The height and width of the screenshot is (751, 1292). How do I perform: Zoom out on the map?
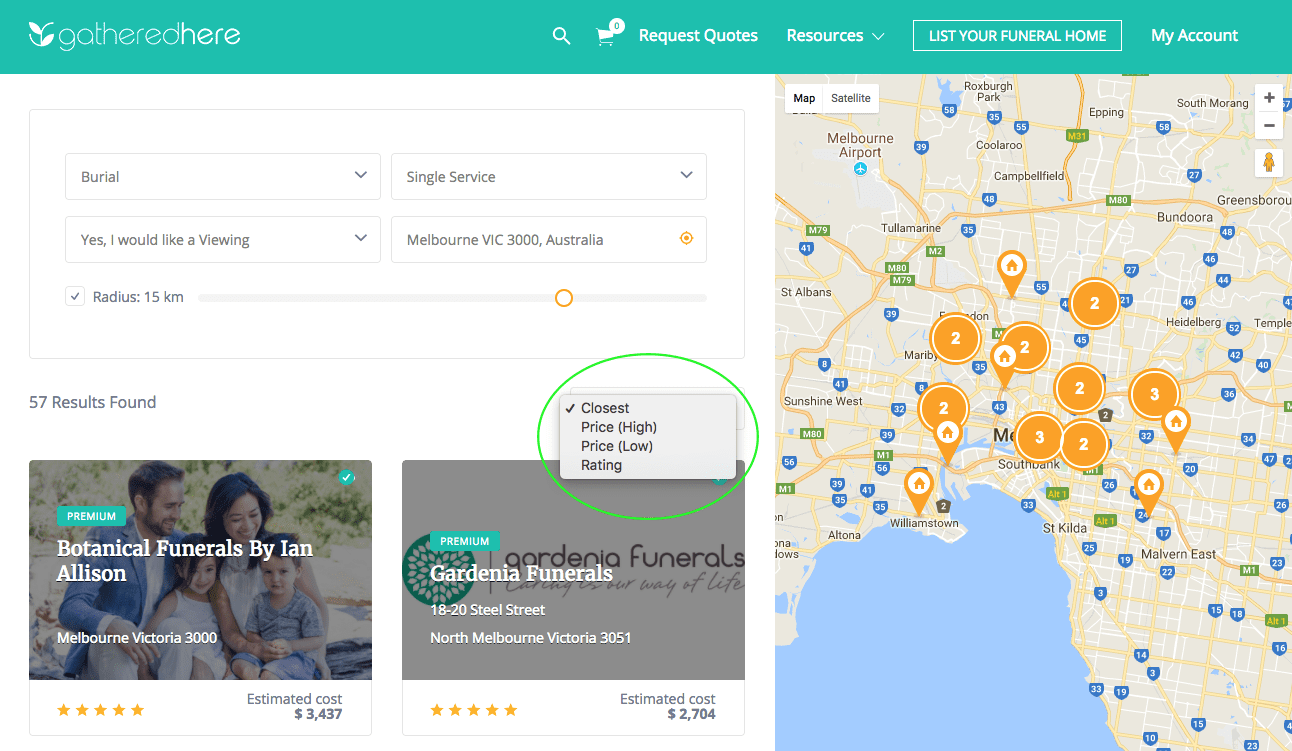click(1269, 126)
